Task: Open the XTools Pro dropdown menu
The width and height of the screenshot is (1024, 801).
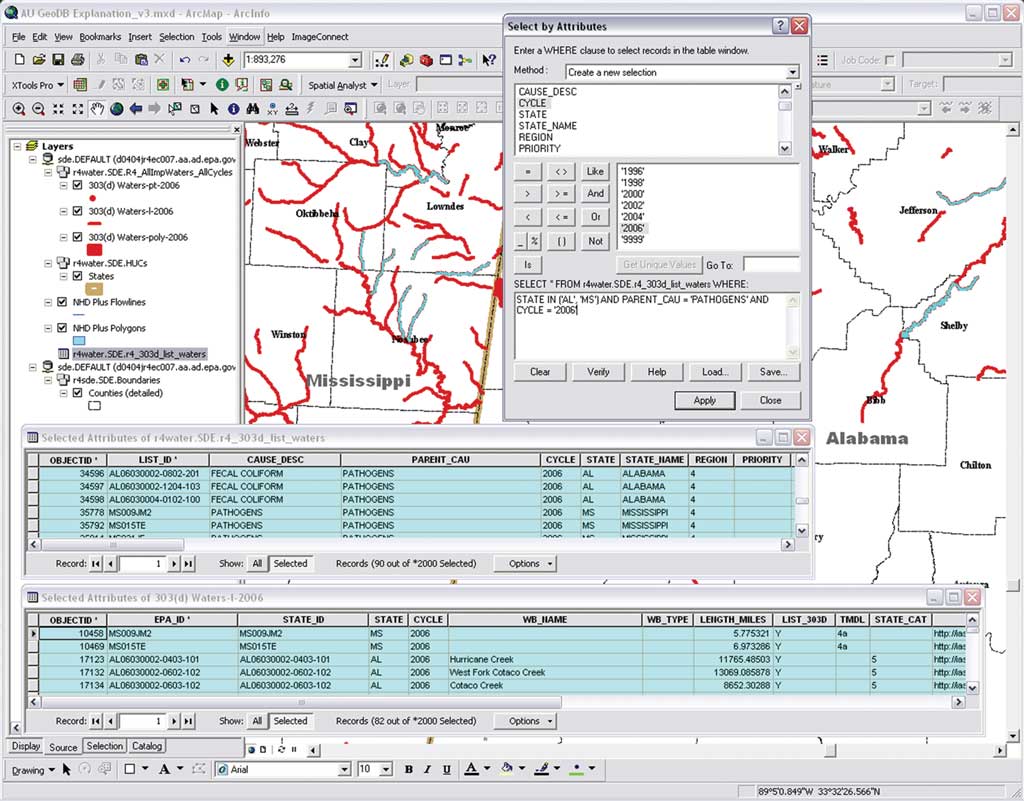Action: (38, 85)
